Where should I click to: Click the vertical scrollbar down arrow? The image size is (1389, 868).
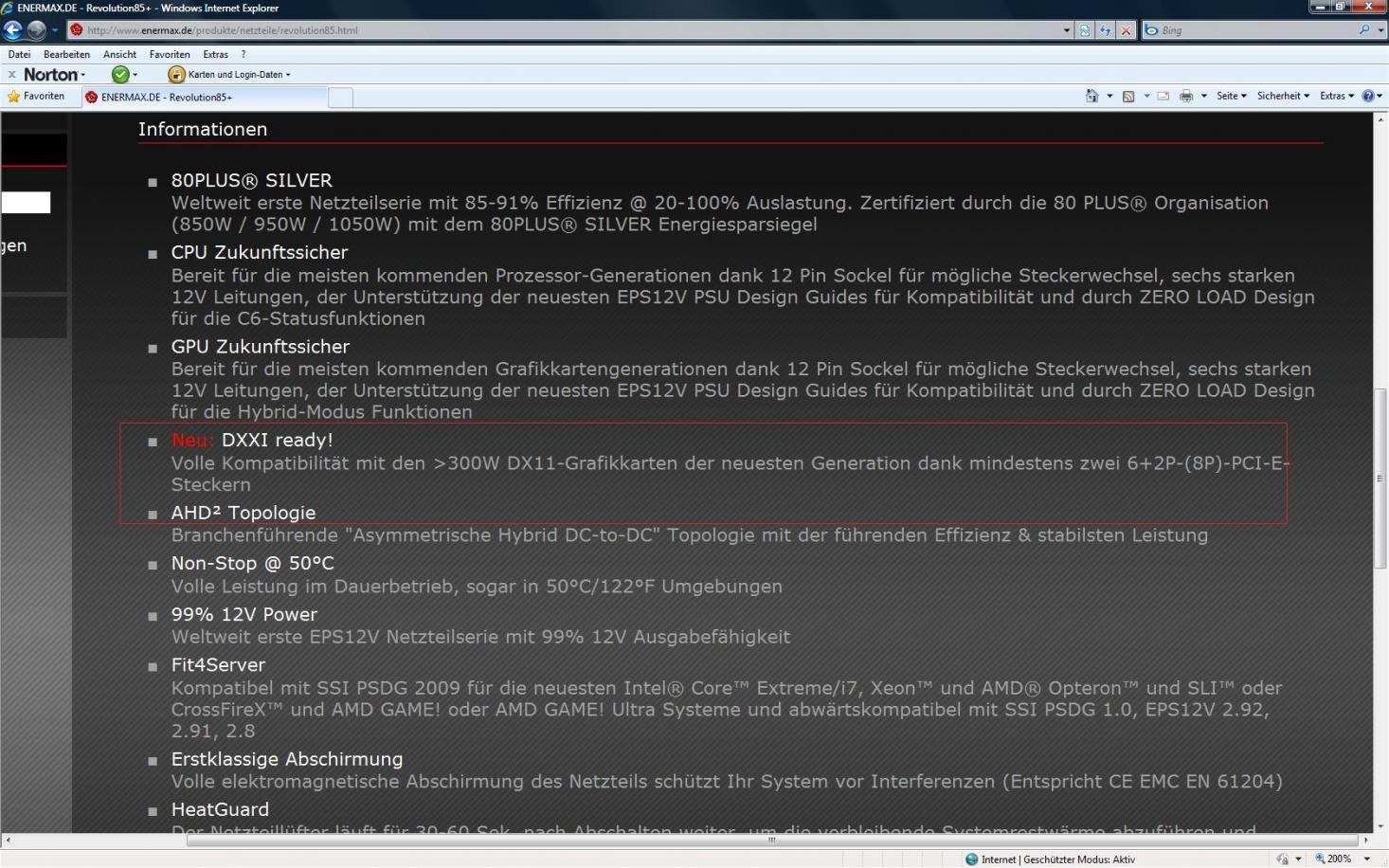pos(1380,826)
